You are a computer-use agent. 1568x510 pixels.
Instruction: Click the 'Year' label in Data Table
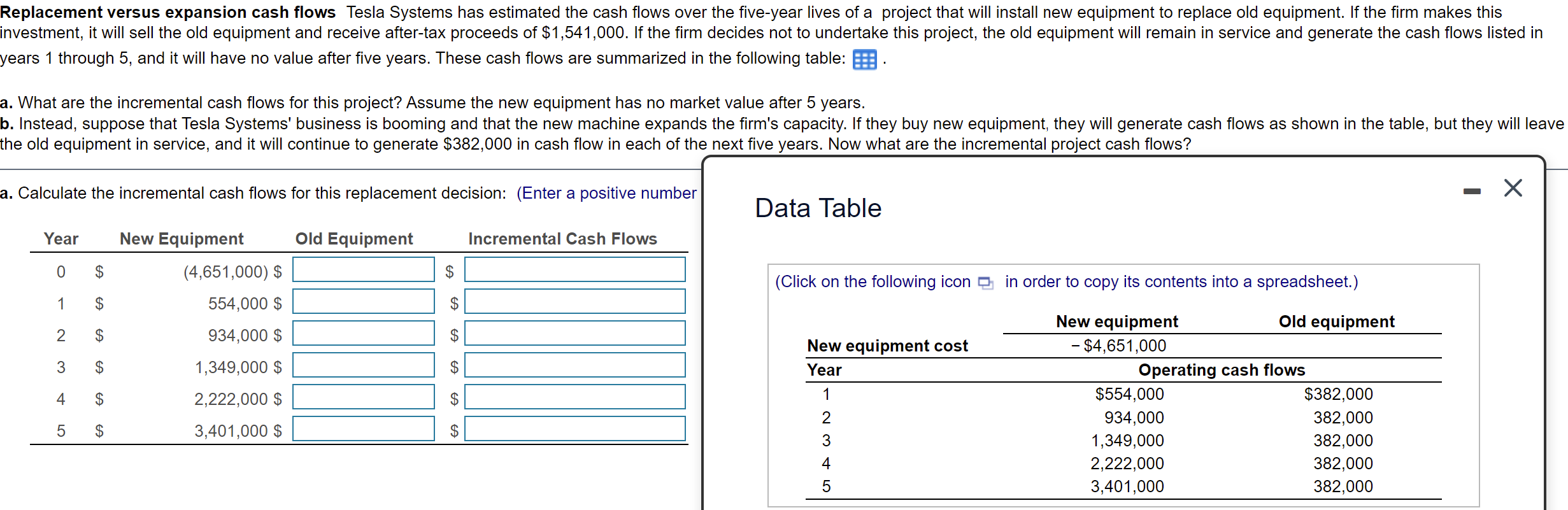point(824,370)
